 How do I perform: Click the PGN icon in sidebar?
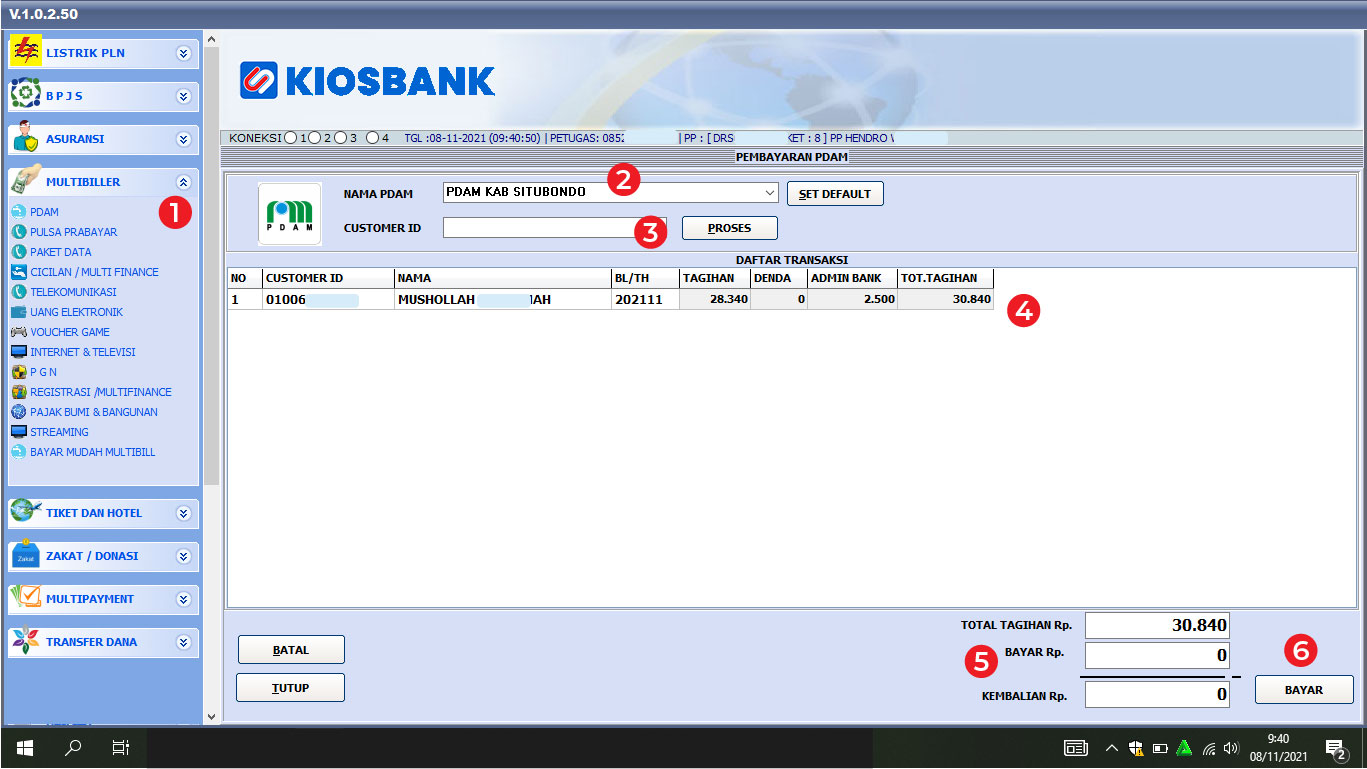coord(18,372)
